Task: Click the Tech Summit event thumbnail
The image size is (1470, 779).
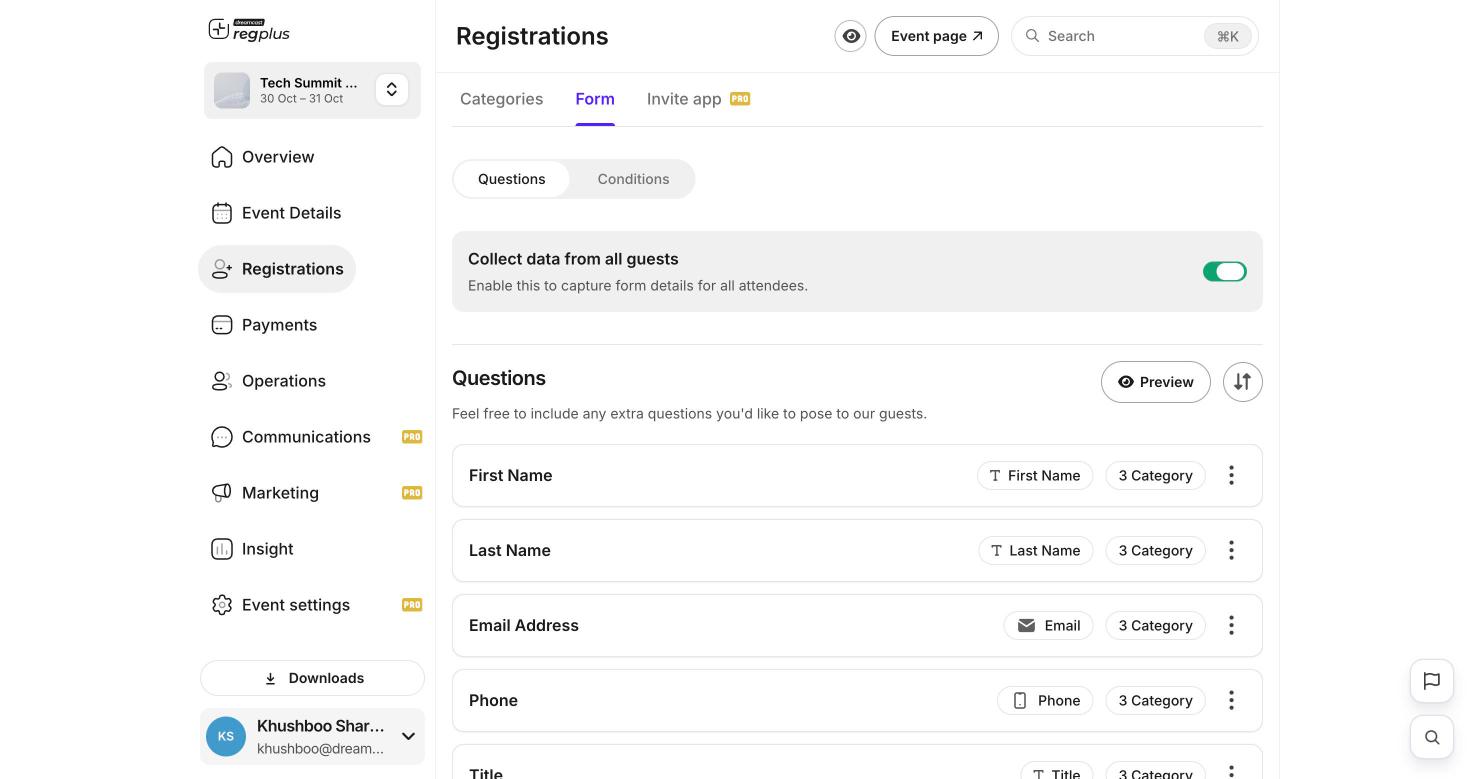Action: tap(232, 90)
